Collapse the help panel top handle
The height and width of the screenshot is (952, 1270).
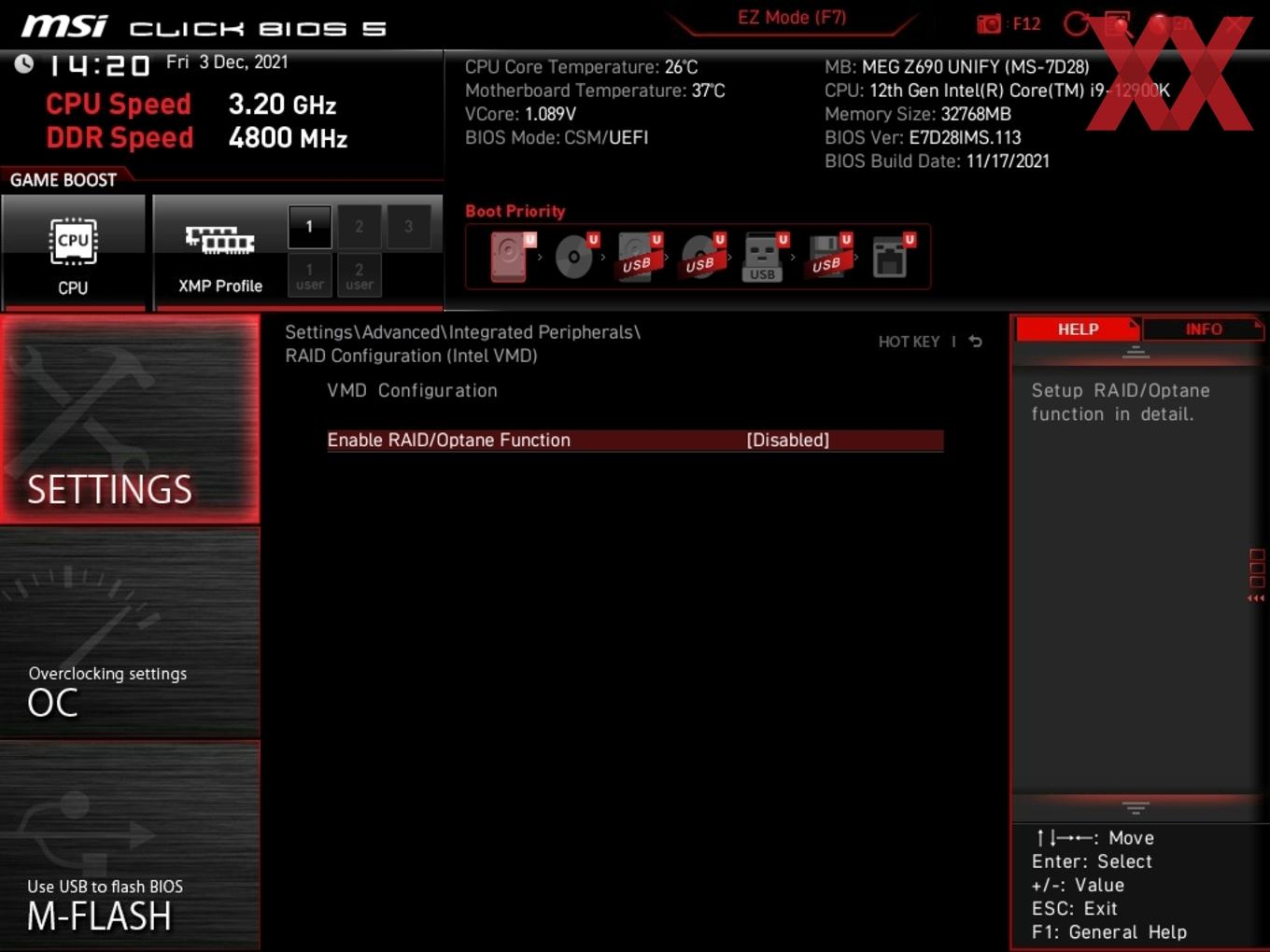coord(1136,353)
